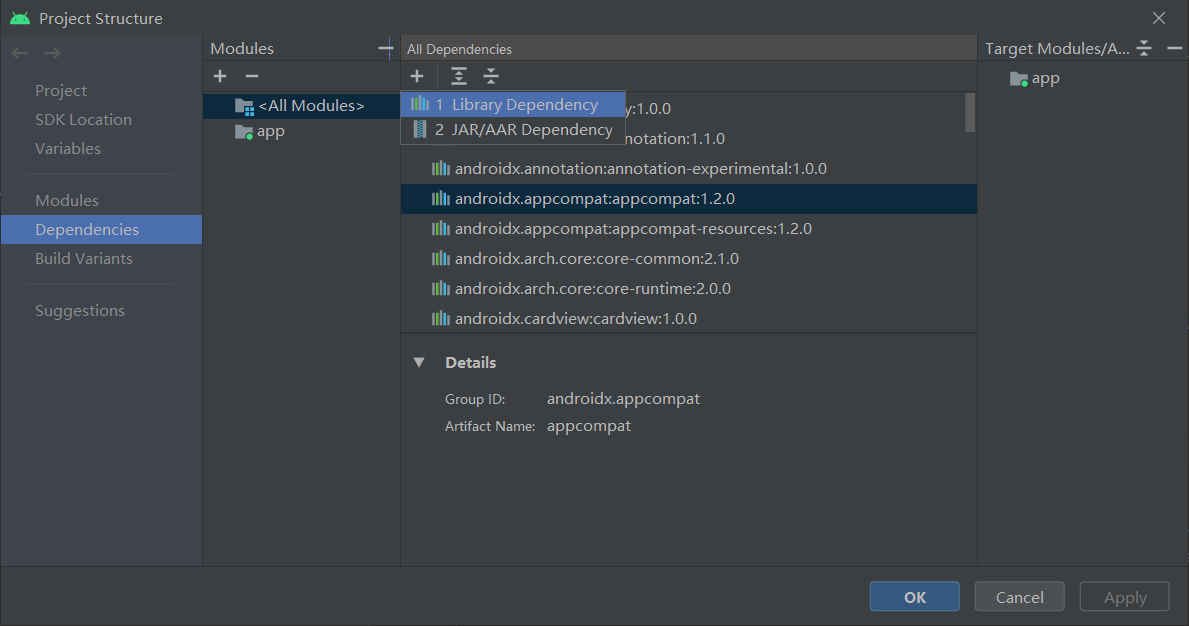Click the All Modules folder icon
1189x626 pixels.
click(244, 107)
